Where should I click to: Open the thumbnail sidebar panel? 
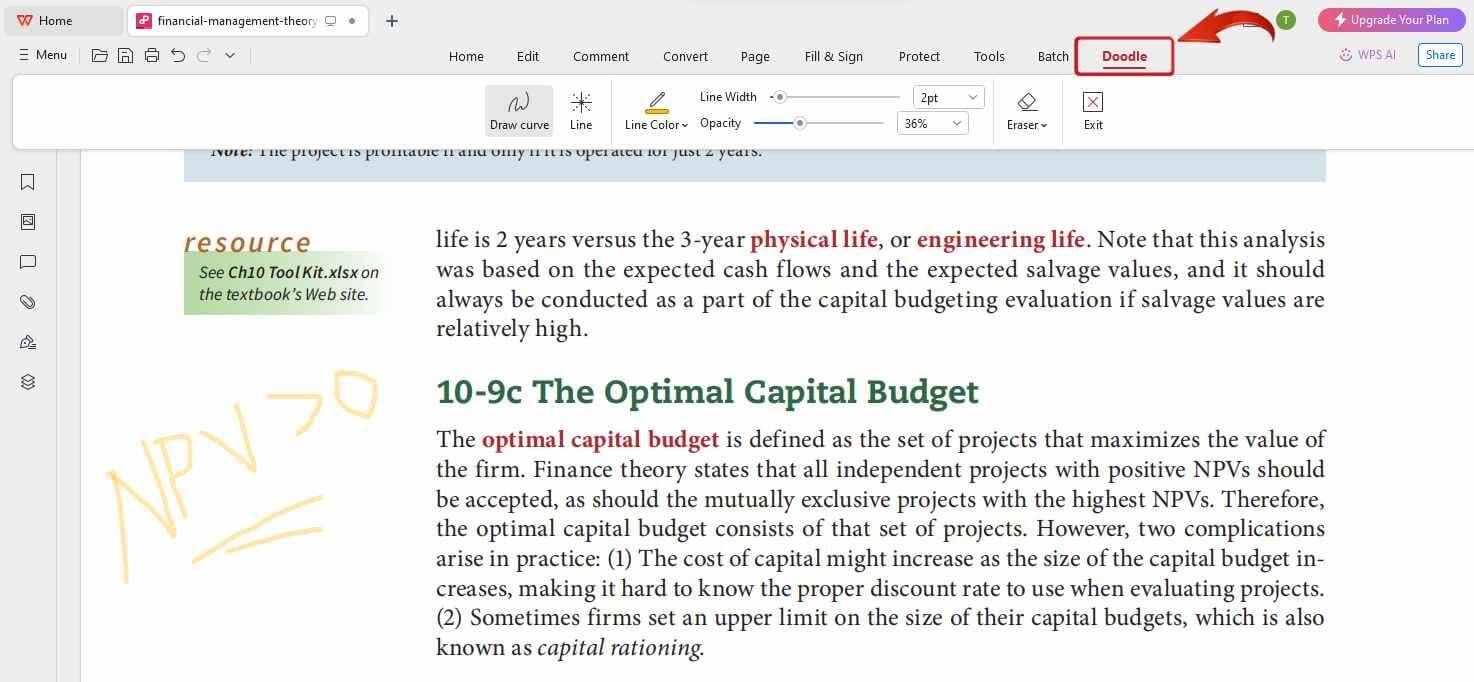click(x=28, y=222)
